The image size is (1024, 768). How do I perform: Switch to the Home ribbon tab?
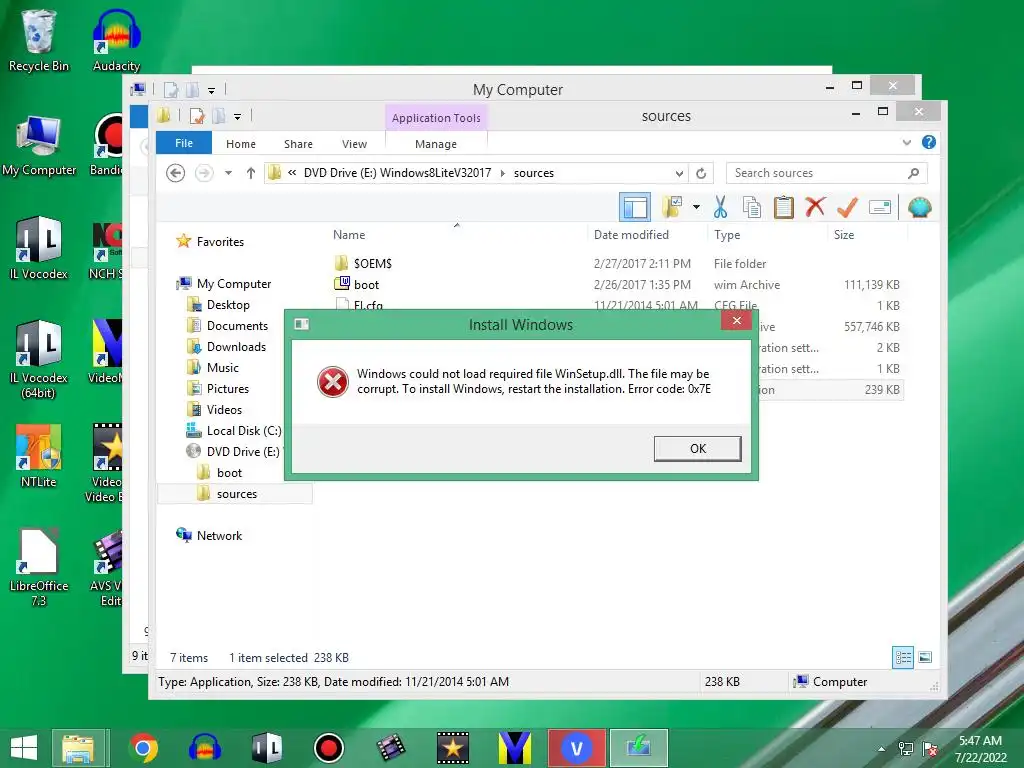[241, 144]
